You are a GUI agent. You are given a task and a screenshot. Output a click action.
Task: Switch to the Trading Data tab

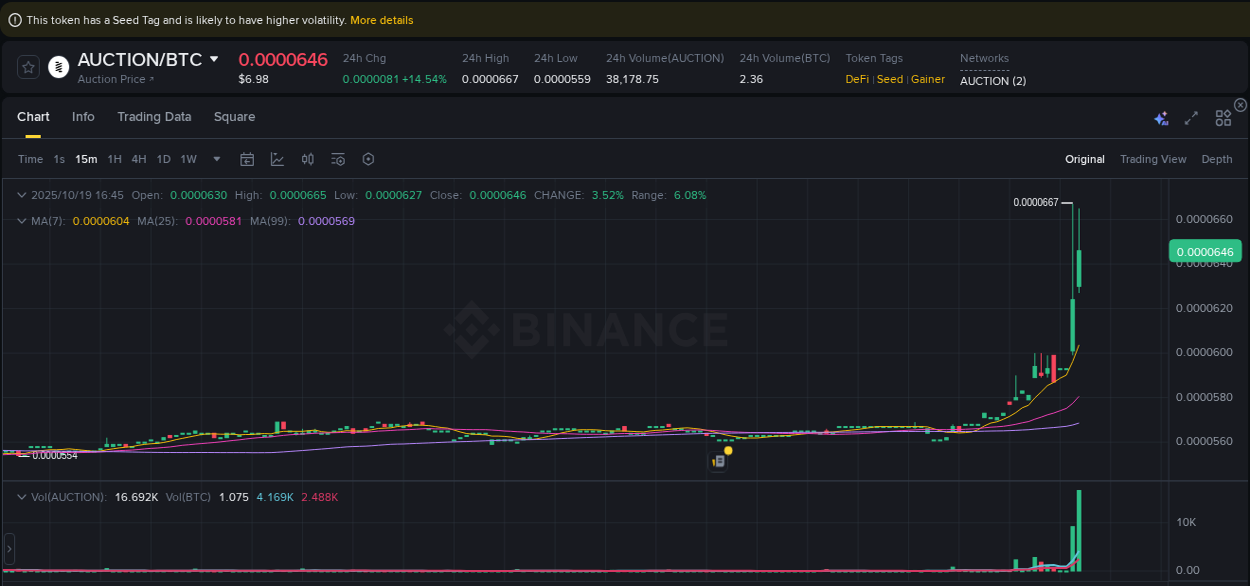(x=154, y=117)
